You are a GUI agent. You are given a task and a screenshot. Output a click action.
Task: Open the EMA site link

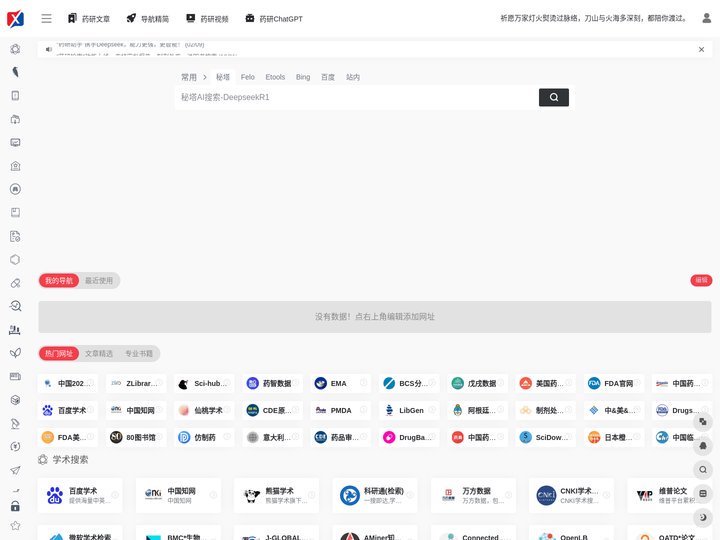340,383
